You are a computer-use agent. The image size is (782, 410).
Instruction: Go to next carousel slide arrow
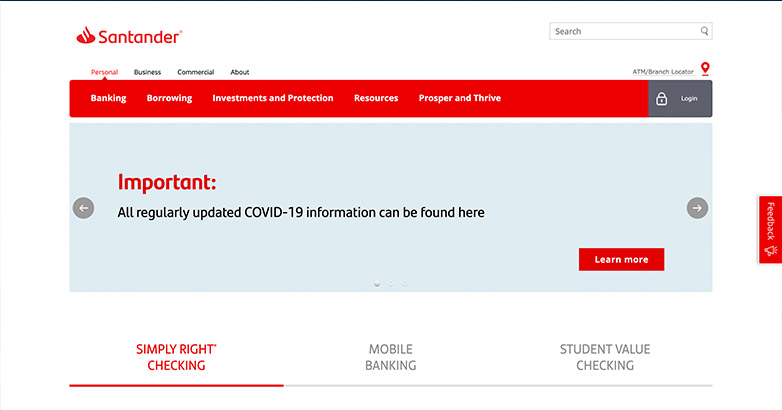(697, 208)
